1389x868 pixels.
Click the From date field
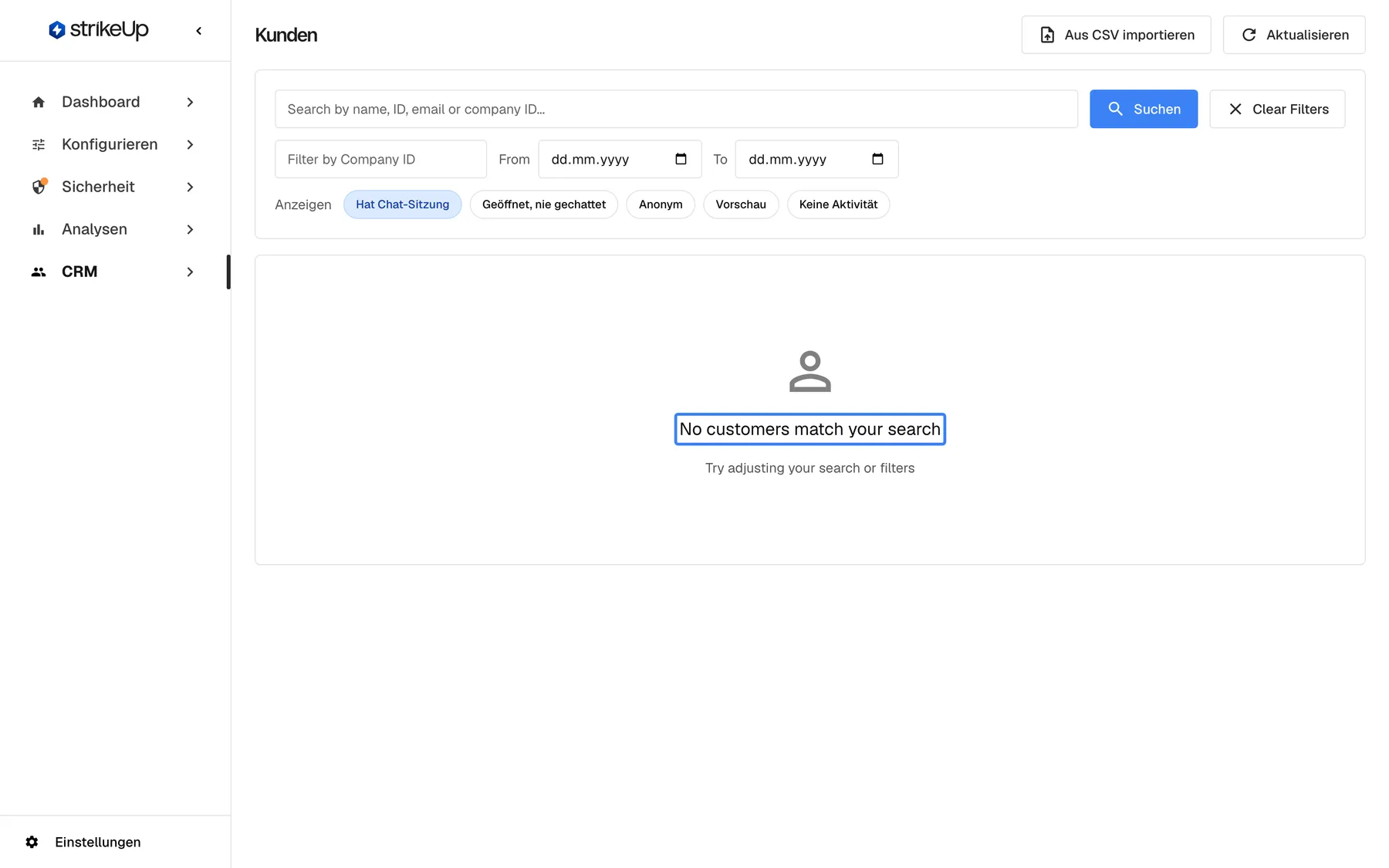[x=620, y=159]
